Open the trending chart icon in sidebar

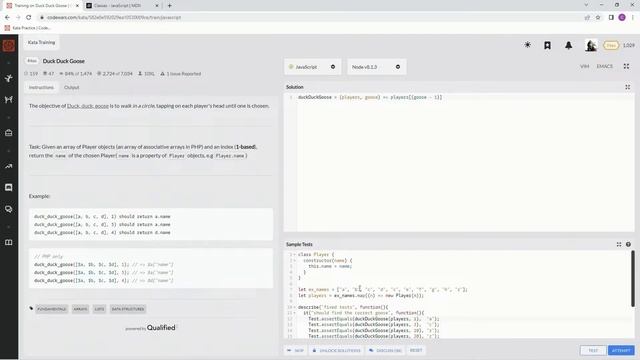tap(9, 166)
